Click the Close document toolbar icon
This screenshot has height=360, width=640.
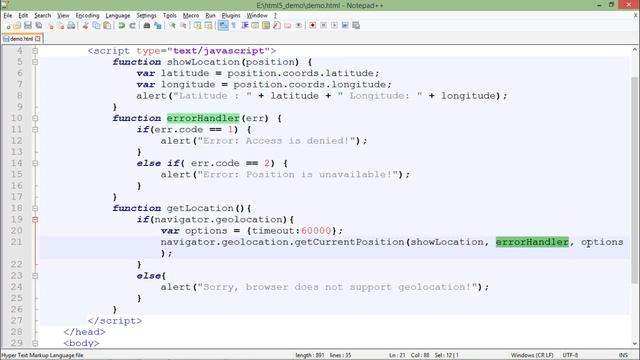(50, 26)
